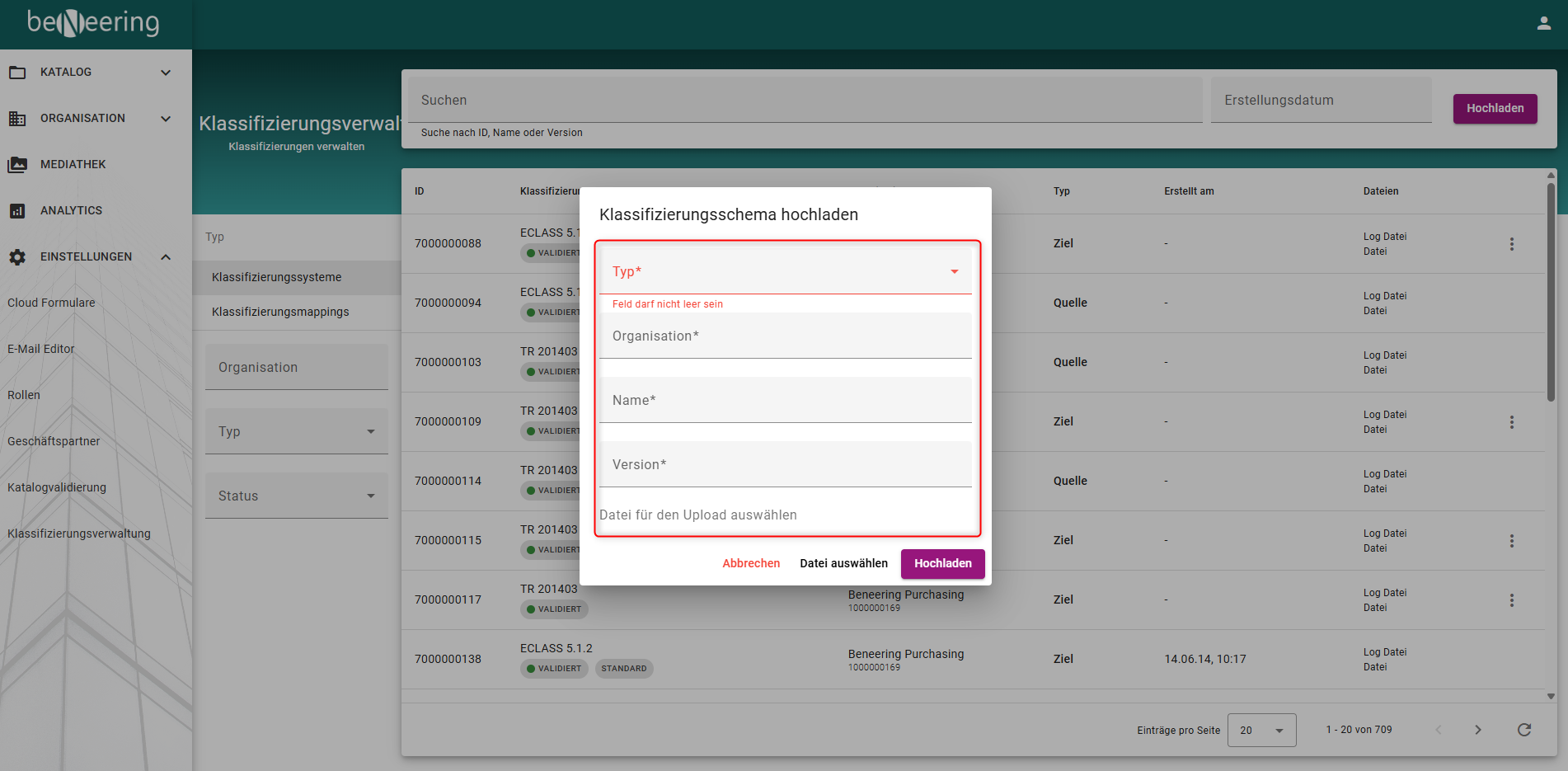Go to next page arrow

point(1477,730)
